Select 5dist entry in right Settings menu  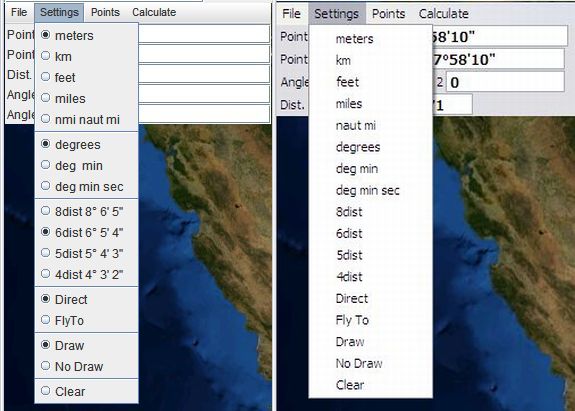[x=370, y=255]
